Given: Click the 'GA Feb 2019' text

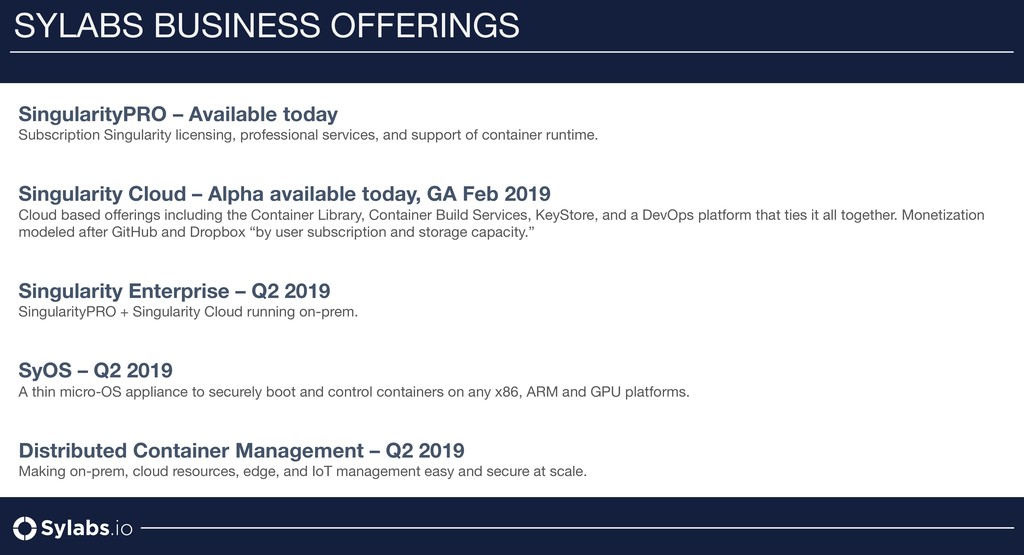Looking at the screenshot, I should tap(488, 194).
